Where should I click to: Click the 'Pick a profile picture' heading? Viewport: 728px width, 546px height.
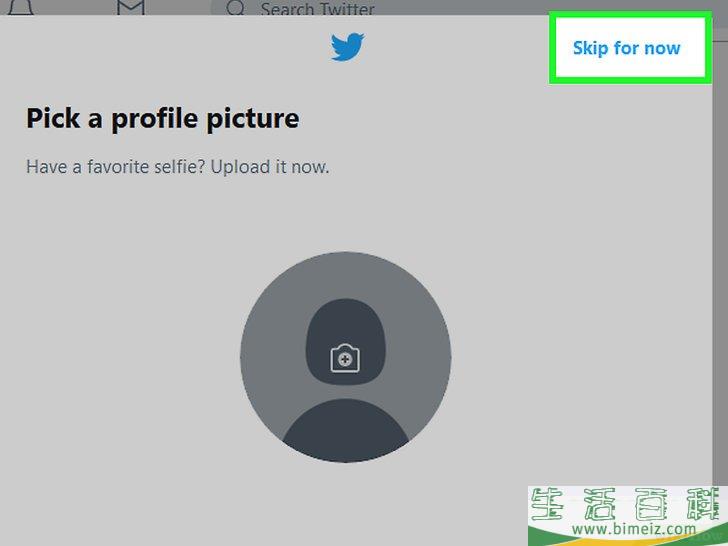(162, 118)
